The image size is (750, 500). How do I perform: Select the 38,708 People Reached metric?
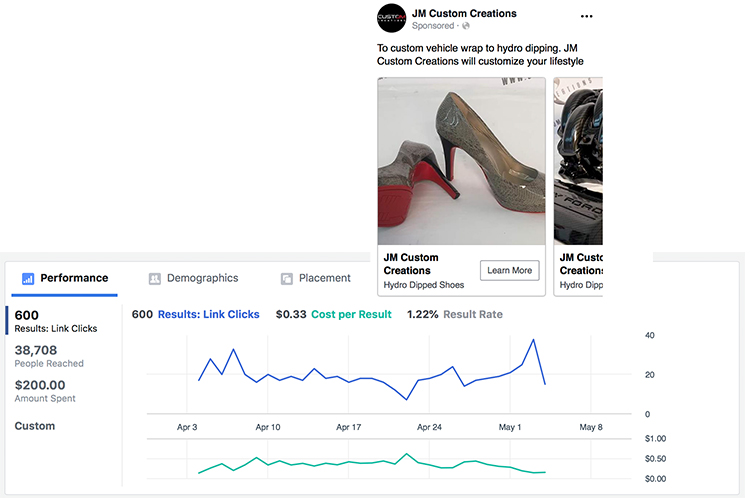pos(49,356)
